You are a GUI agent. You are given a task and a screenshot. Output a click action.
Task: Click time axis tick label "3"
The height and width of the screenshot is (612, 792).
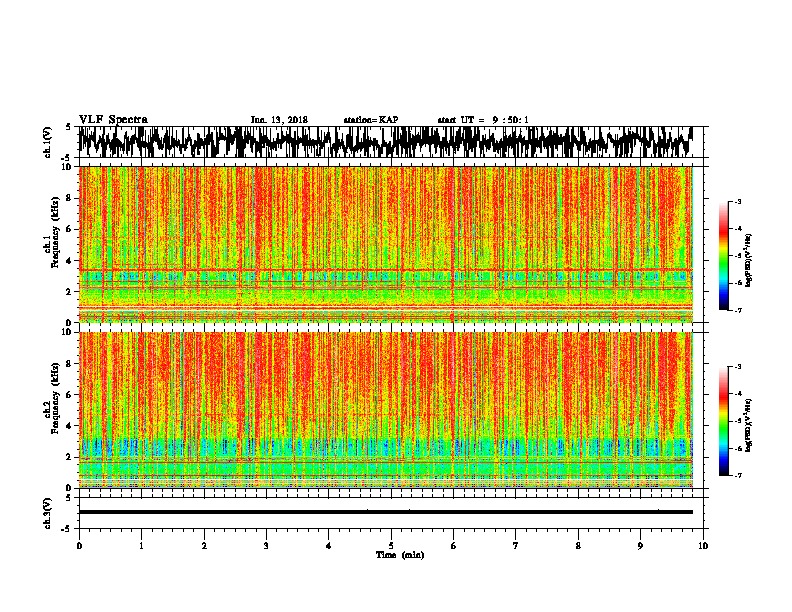click(x=266, y=546)
